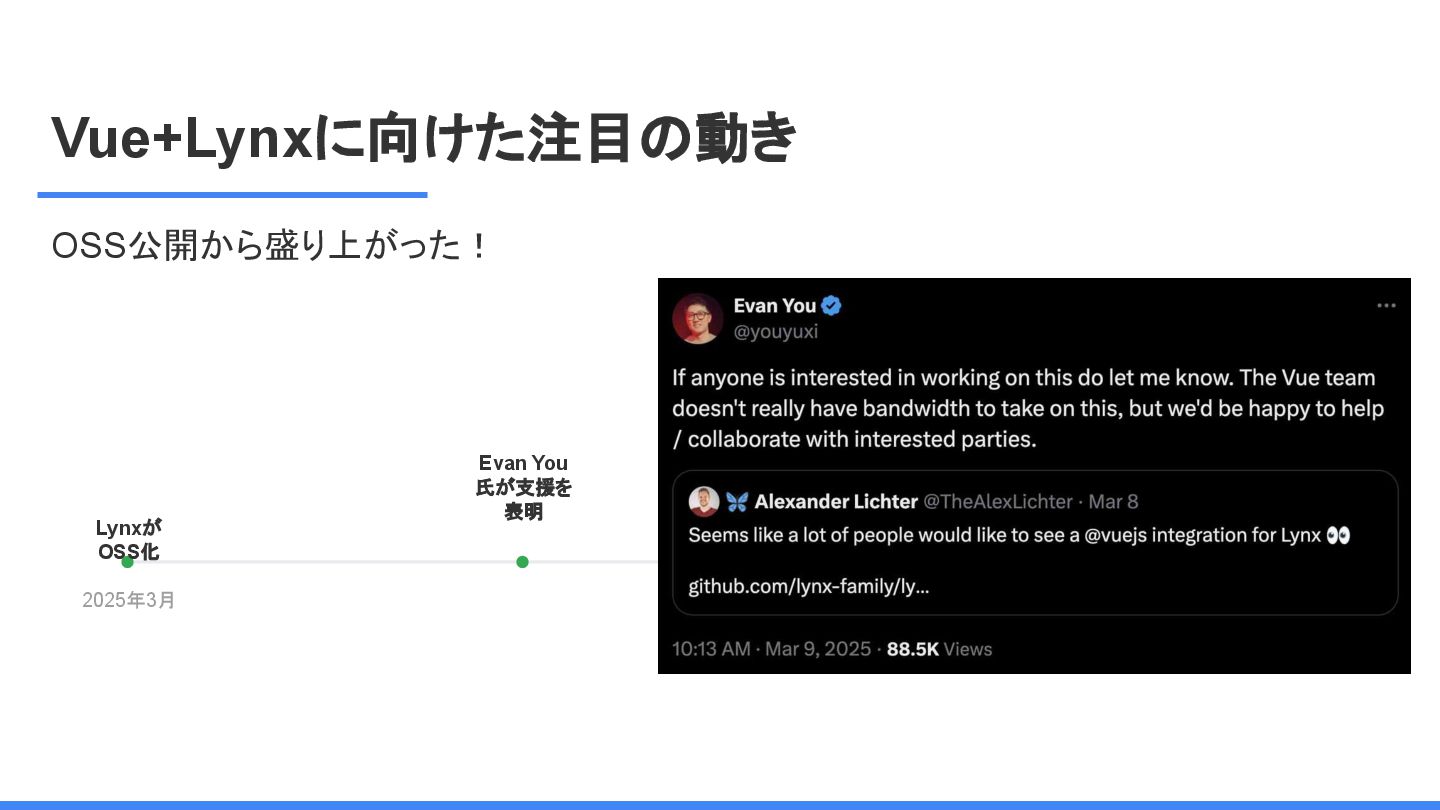Follow the github.com/lynx-family link
This screenshot has width=1440, height=810.
click(x=809, y=586)
